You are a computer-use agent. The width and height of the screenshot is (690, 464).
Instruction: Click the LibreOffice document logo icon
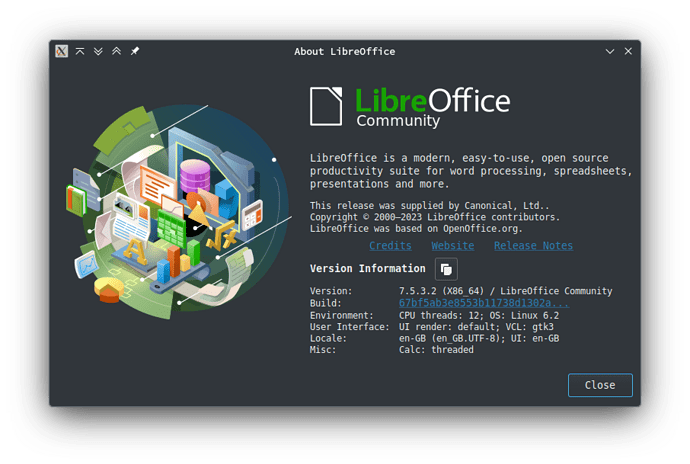(x=326, y=106)
